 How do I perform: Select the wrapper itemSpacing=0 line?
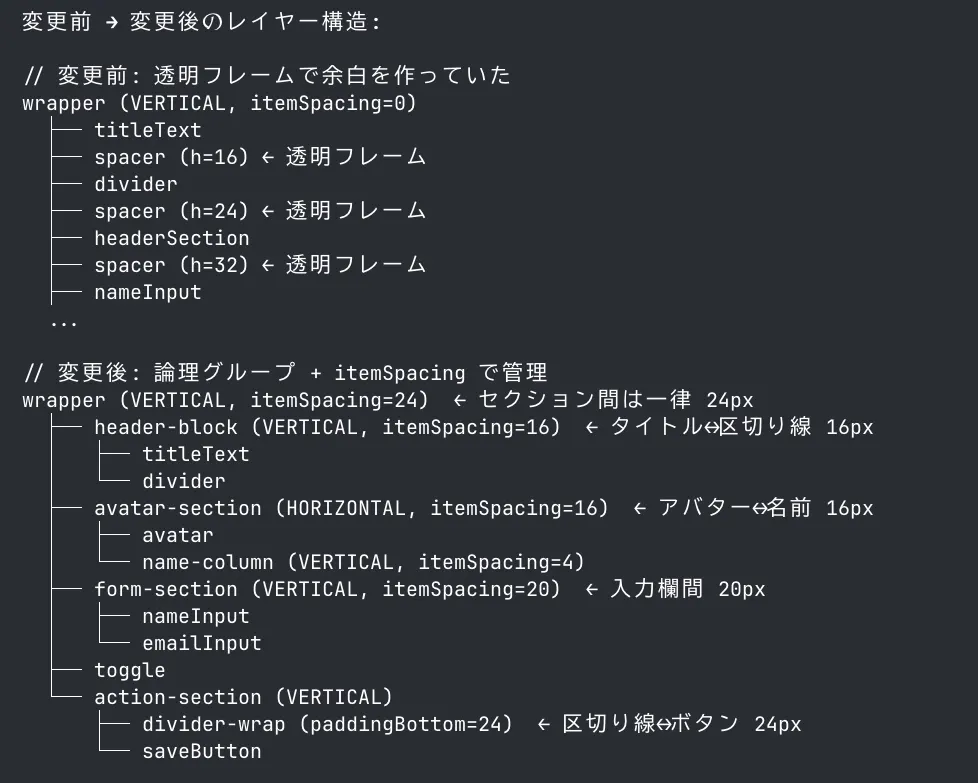pyautogui.click(x=220, y=103)
